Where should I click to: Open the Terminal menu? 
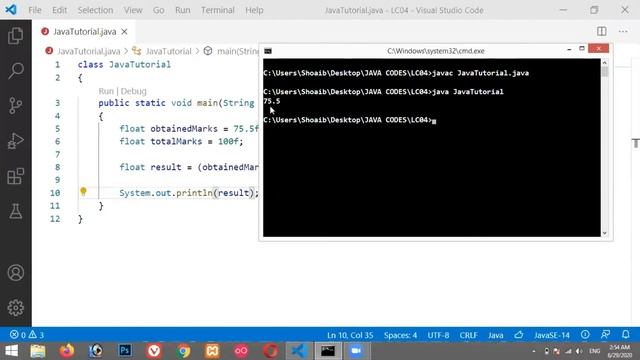pos(218,10)
